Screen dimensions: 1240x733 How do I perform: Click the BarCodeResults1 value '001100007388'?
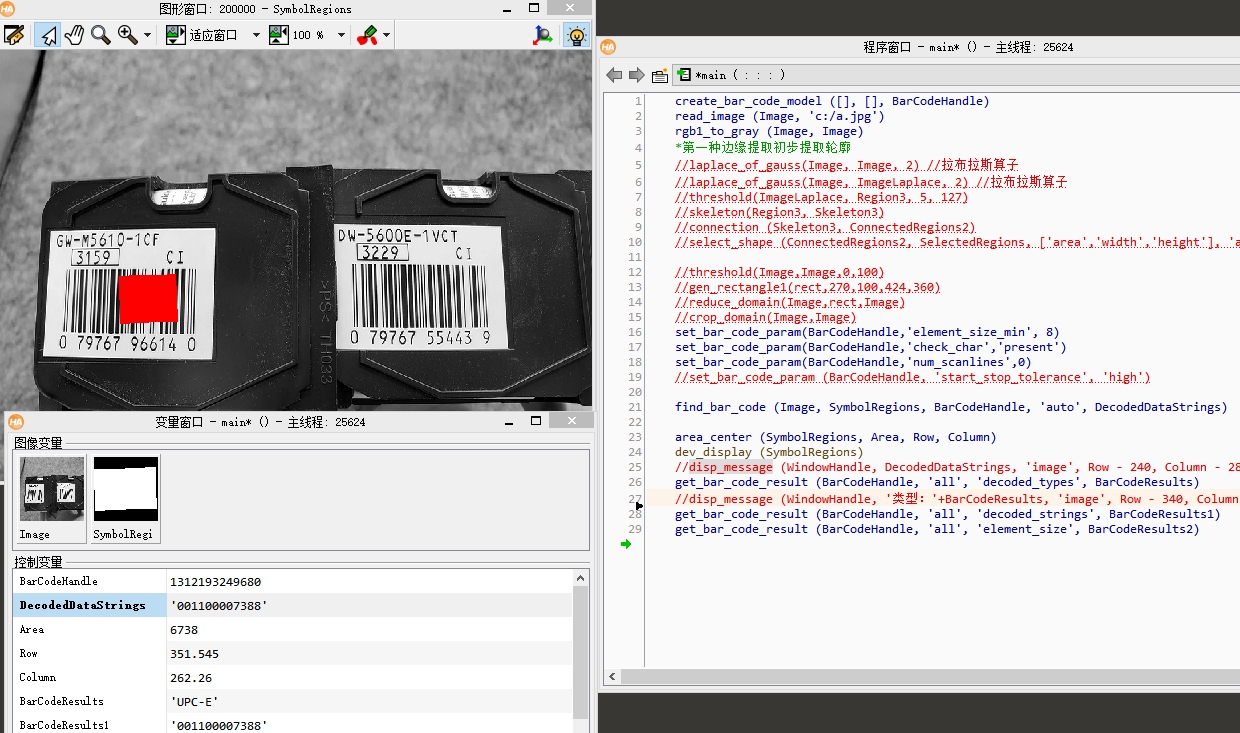(x=218, y=725)
